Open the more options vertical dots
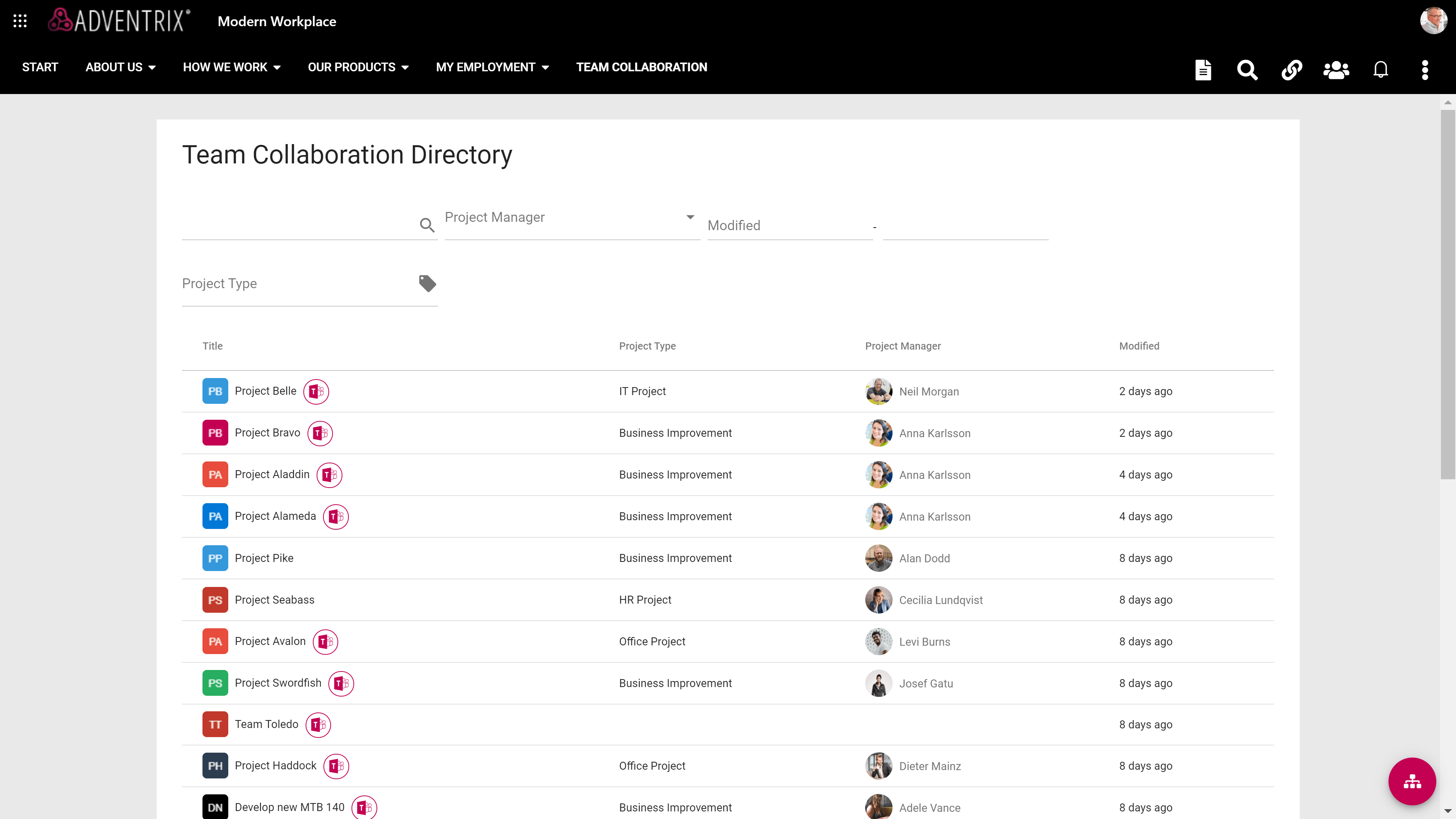 point(1425,69)
